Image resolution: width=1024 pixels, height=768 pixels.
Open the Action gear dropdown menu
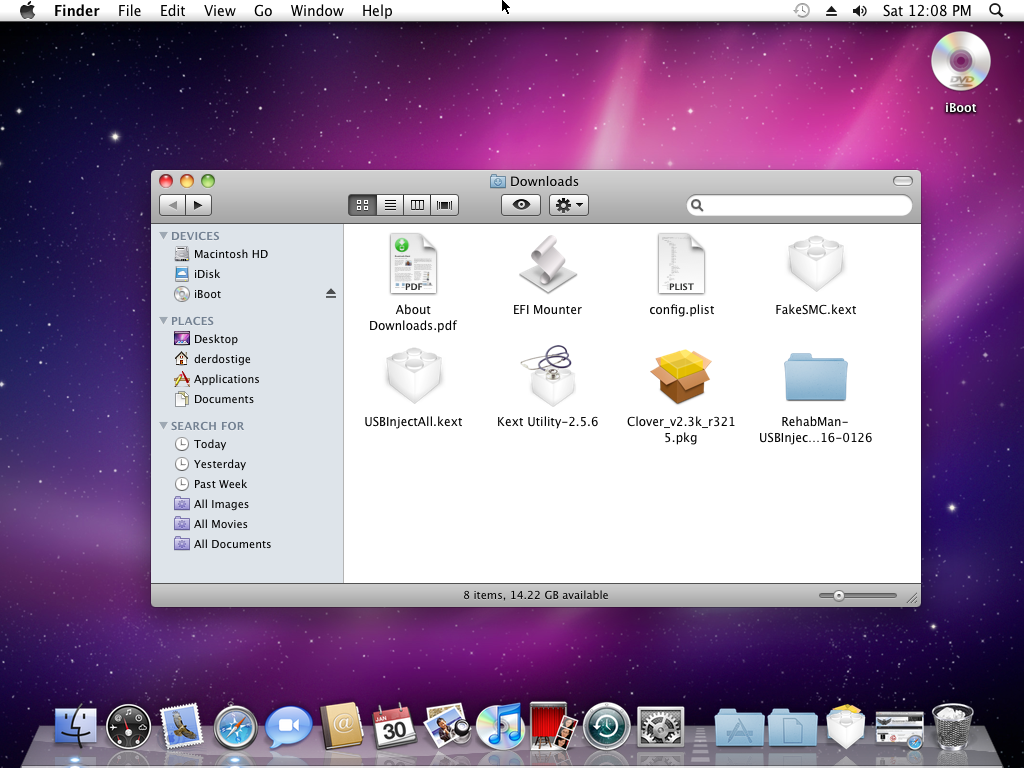click(569, 205)
